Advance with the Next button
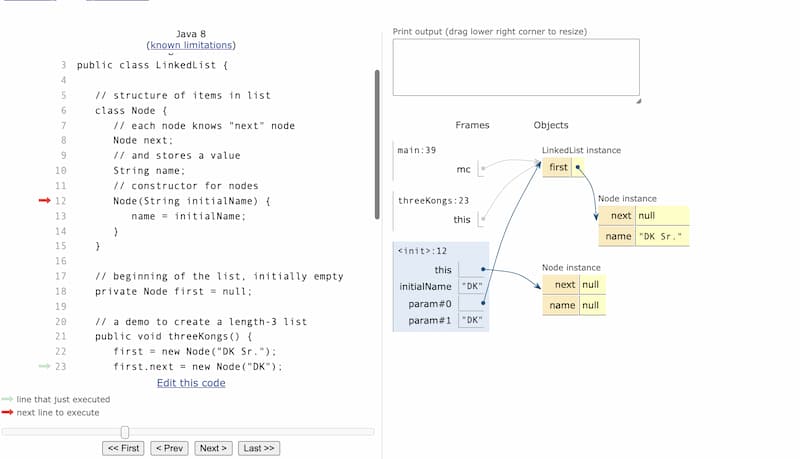The height and width of the screenshot is (459, 800). [x=213, y=448]
